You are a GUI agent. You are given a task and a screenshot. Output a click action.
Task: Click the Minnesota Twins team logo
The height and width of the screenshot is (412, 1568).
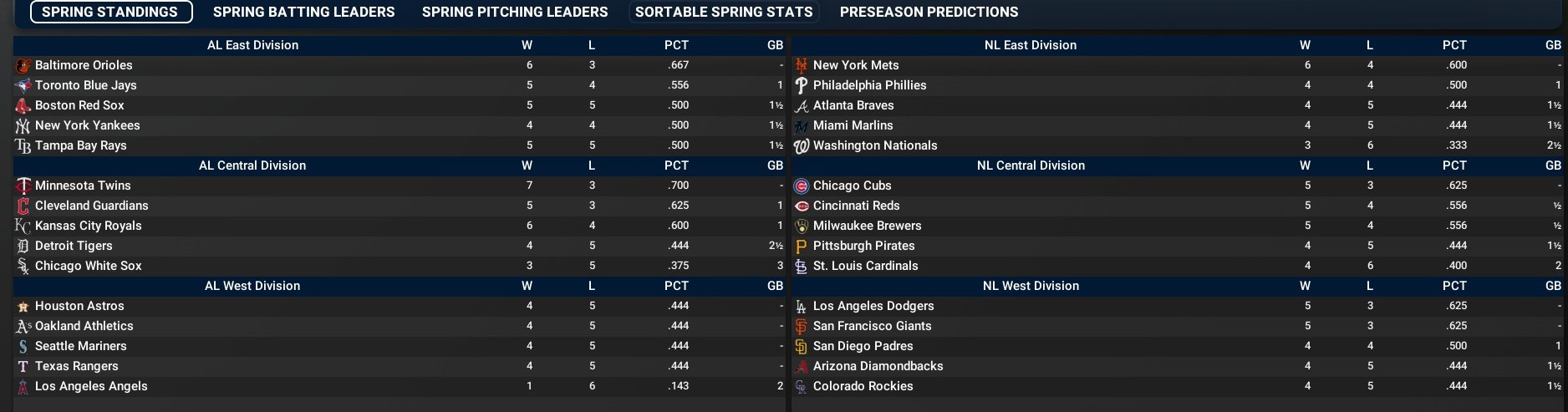(23, 186)
